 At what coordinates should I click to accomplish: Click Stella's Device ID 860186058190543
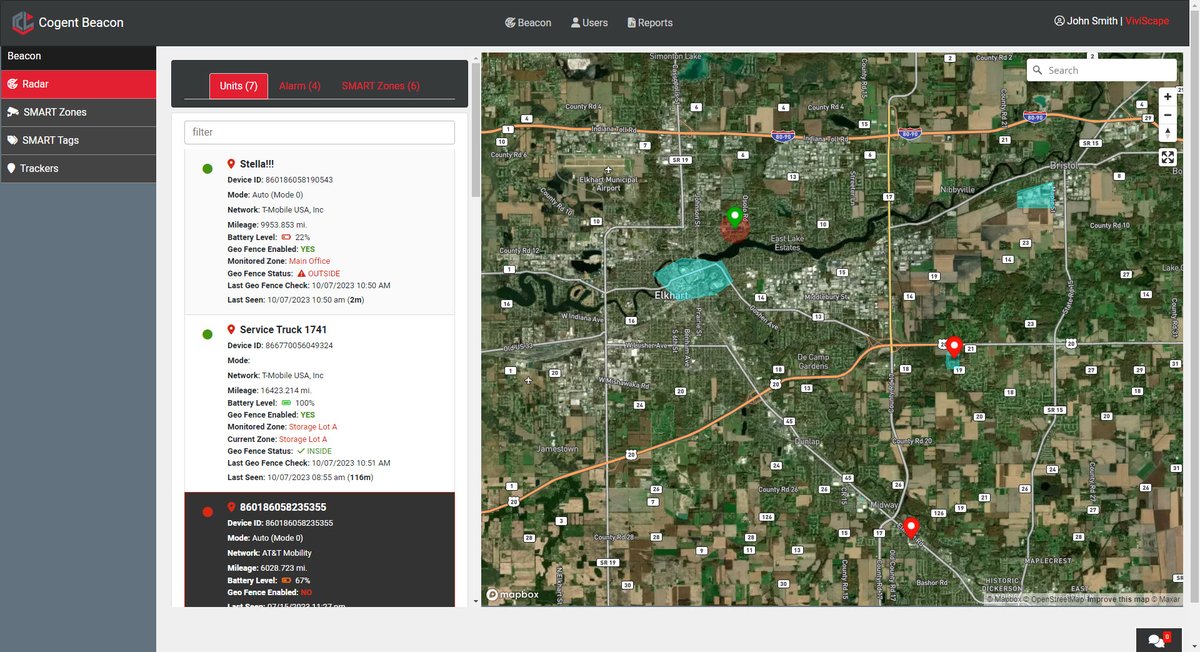(299, 180)
